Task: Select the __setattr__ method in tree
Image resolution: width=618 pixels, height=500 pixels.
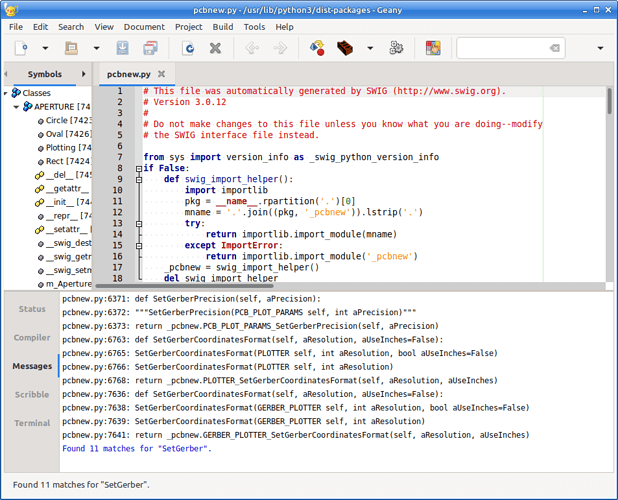Action: tap(63, 229)
